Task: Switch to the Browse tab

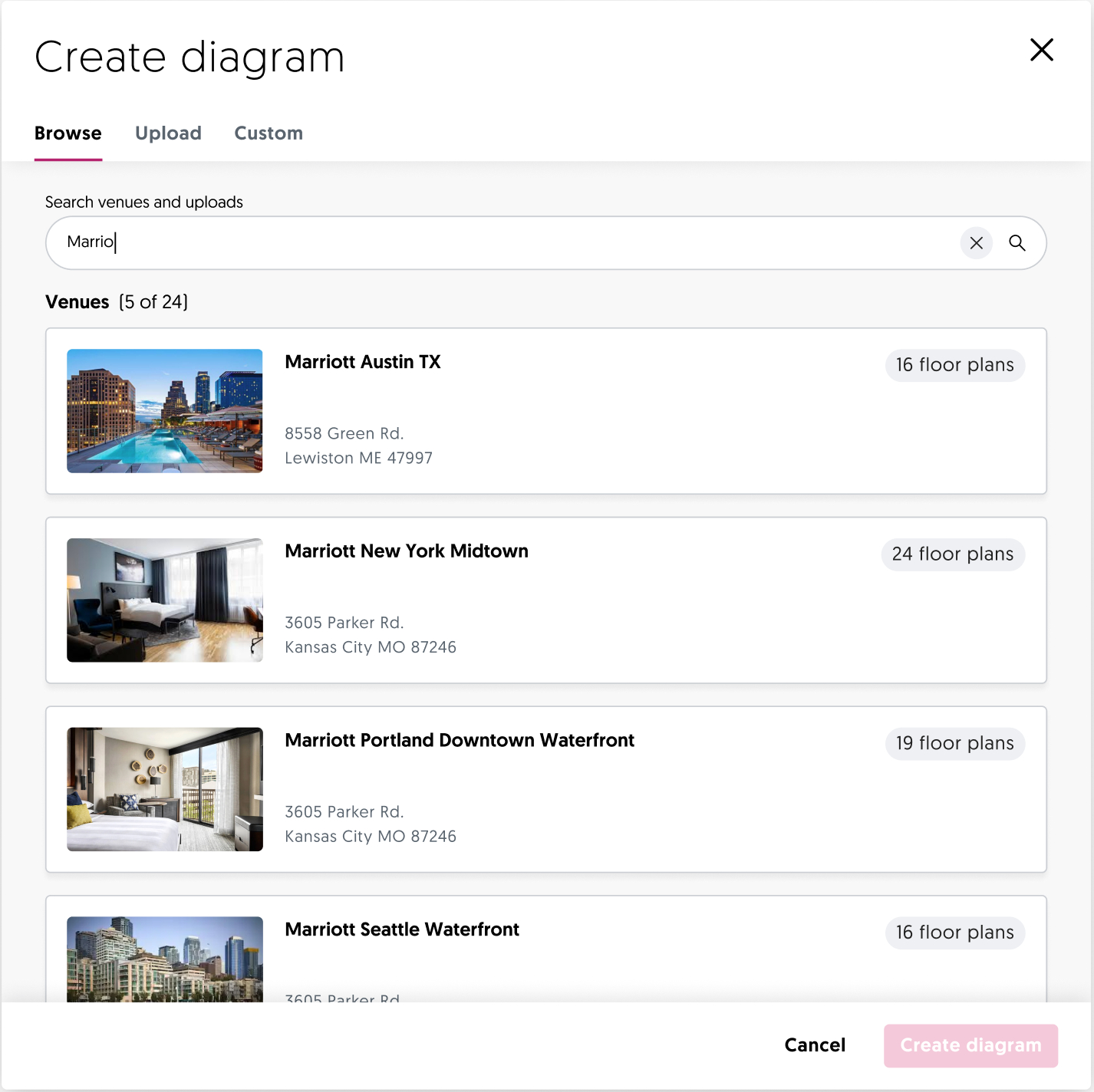Action: pos(68,133)
